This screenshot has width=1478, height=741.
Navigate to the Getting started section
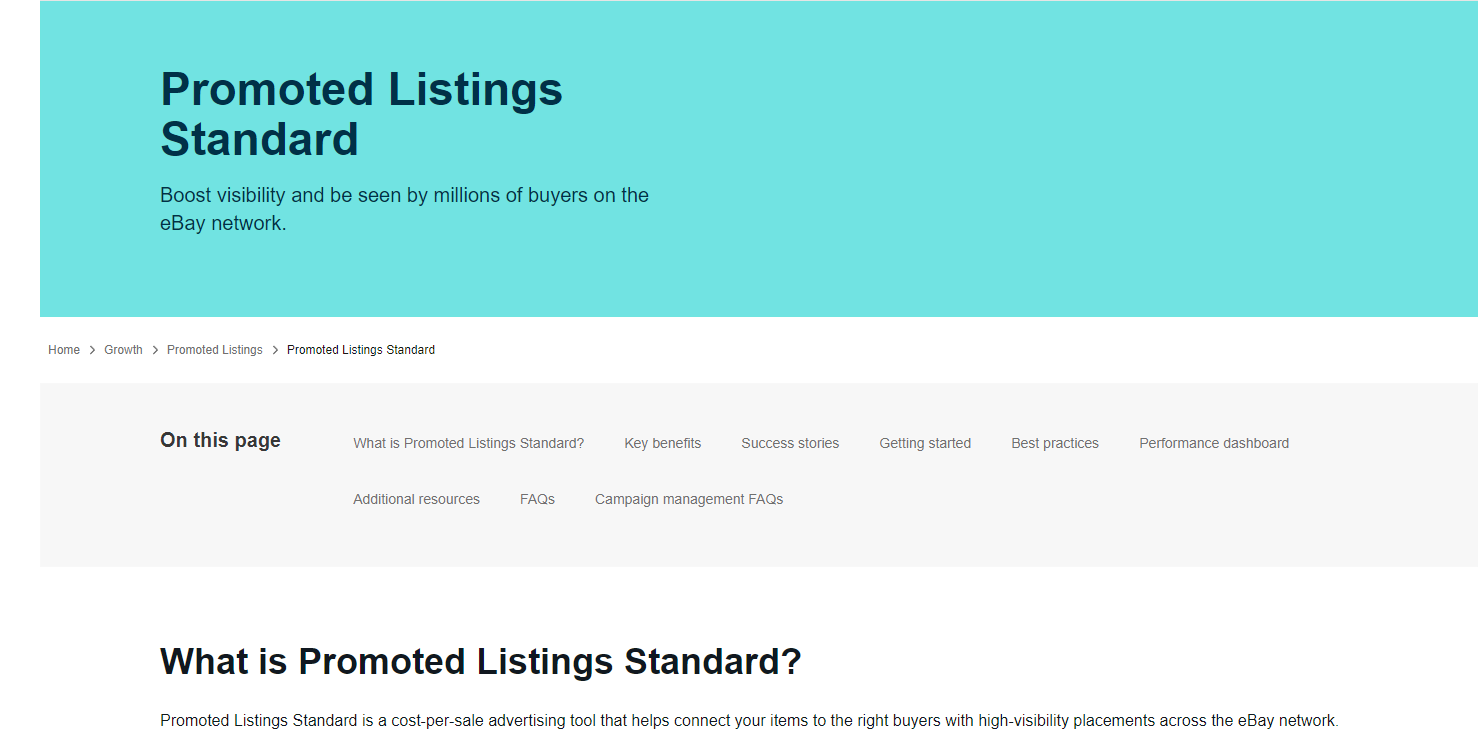coord(924,442)
